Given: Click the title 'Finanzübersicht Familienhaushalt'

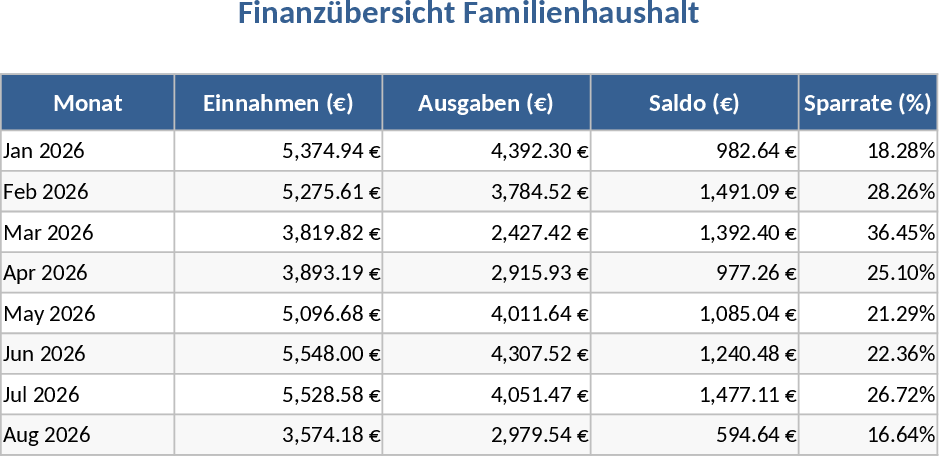Looking at the screenshot, I should (468, 15).
